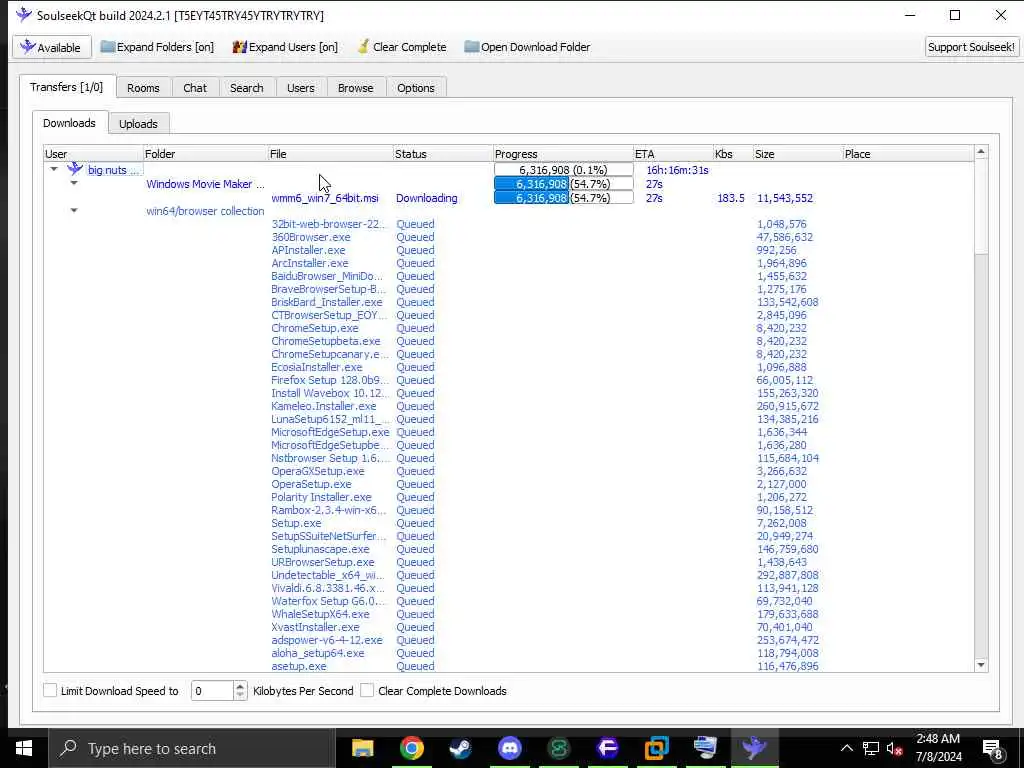
Task: Click the download speed limit input field
Action: pos(212,690)
